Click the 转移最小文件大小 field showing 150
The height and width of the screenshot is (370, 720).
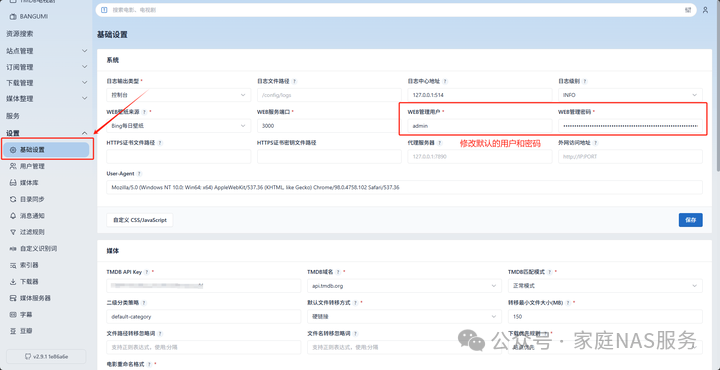(x=605, y=317)
